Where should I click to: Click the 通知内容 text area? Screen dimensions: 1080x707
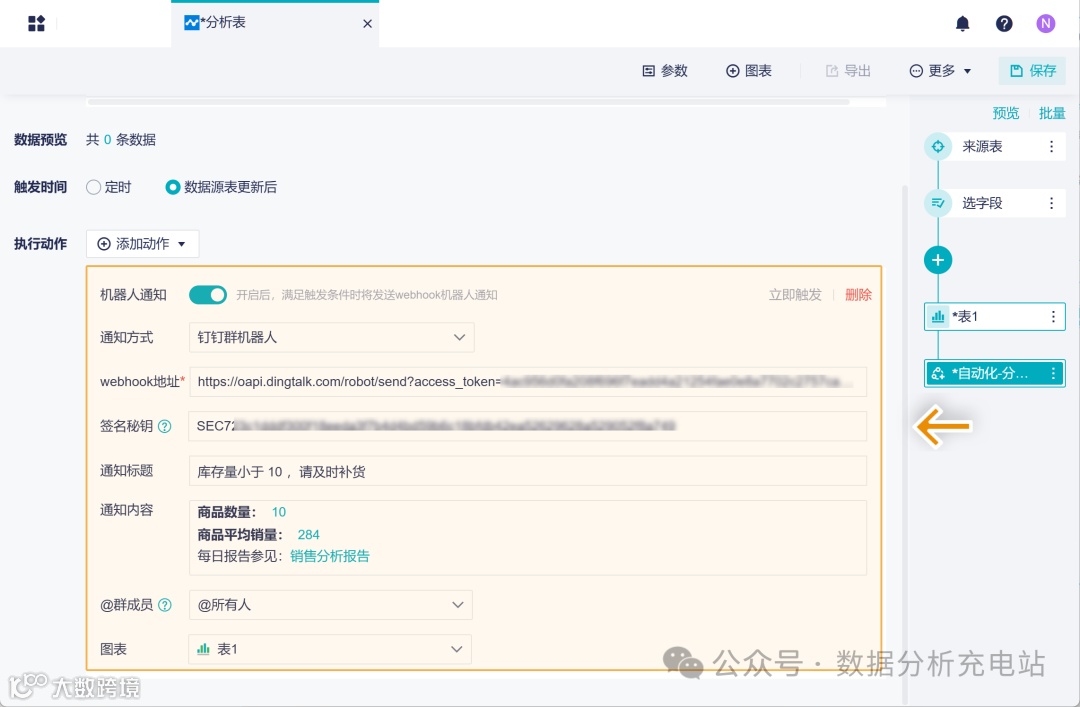pos(528,538)
